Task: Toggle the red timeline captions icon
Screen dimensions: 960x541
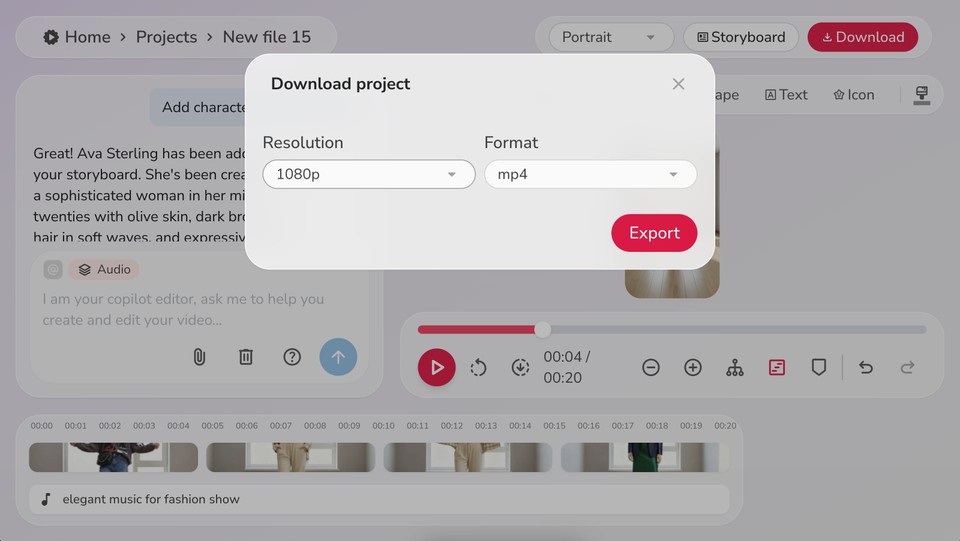Action: point(777,368)
